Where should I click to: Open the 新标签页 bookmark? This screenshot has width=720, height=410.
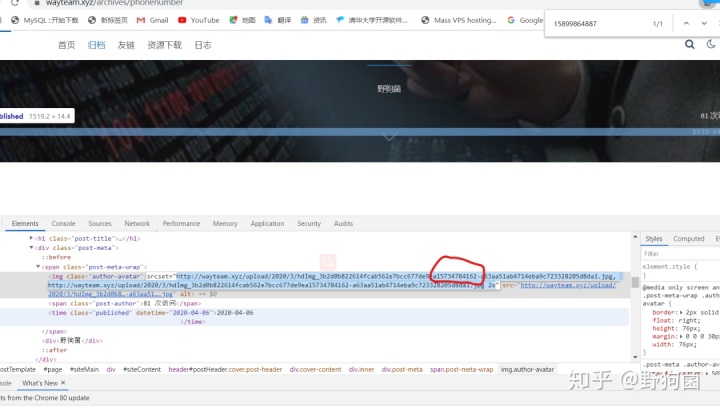(108, 20)
